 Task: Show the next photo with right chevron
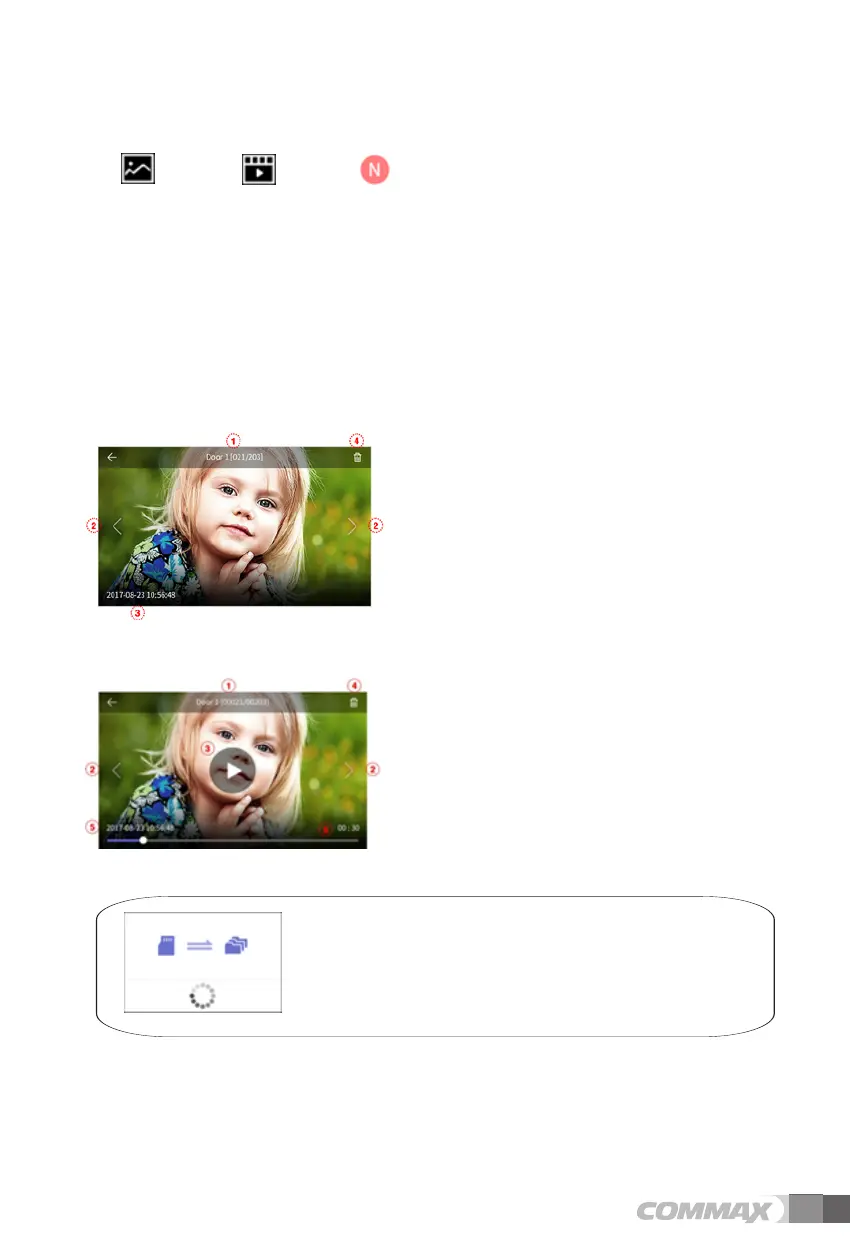click(352, 526)
